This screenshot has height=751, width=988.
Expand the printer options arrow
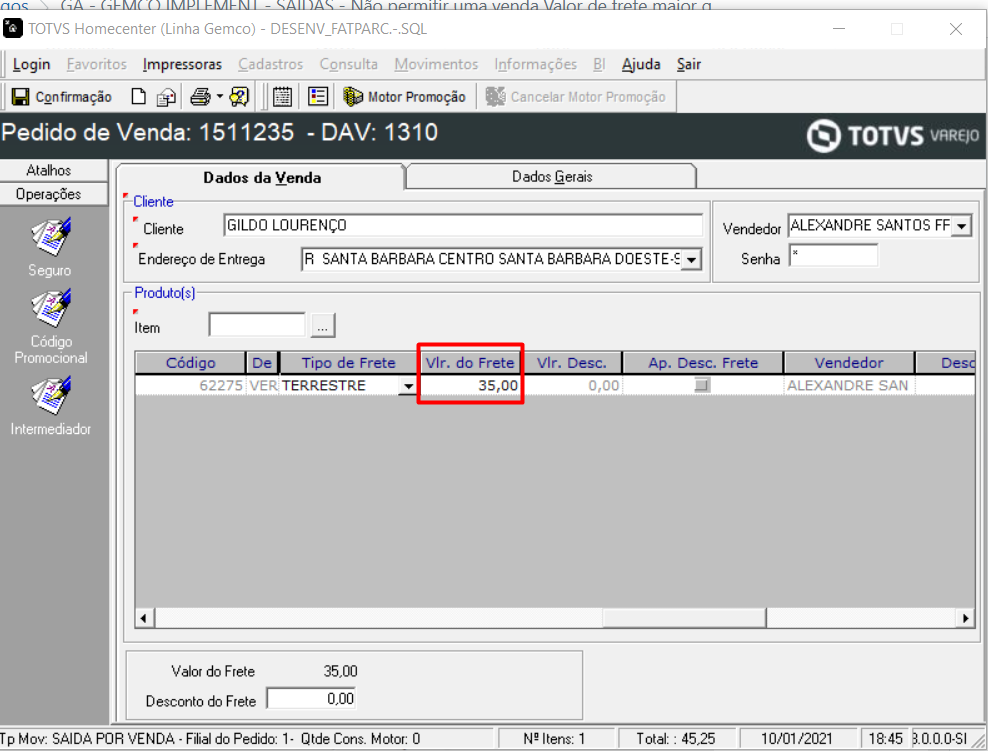click(220, 96)
